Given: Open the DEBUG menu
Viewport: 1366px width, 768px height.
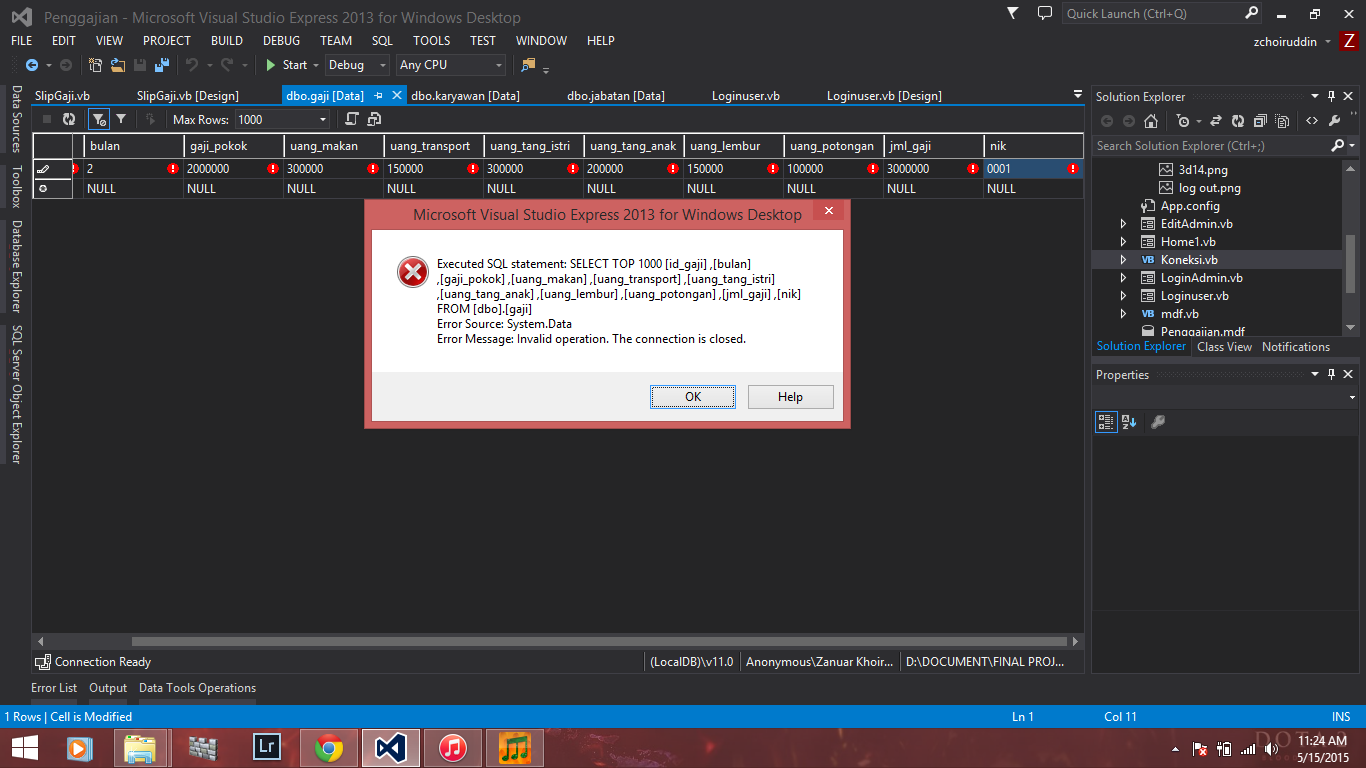Looking at the screenshot, I should click(281, 41).
